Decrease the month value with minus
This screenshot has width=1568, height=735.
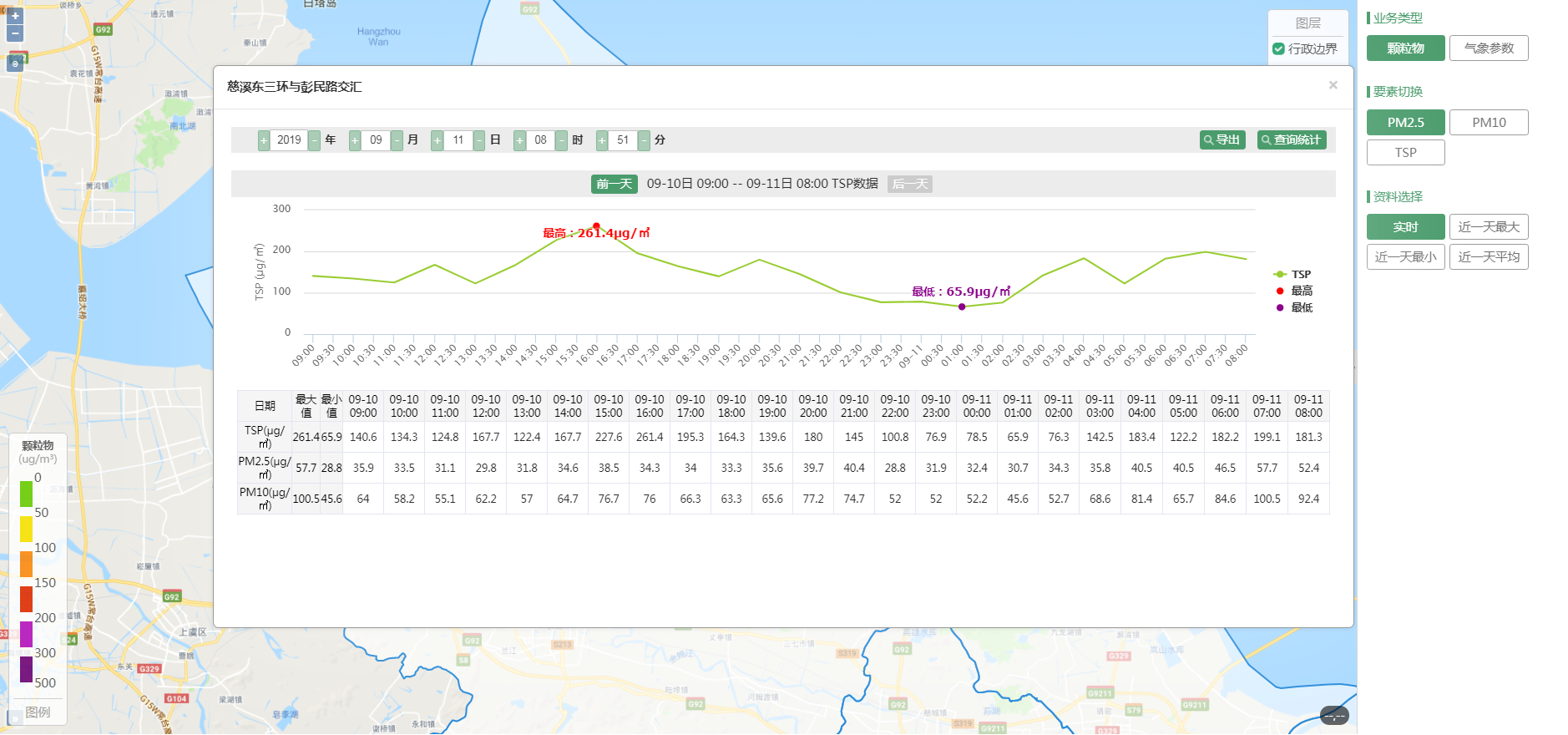pos(397,140)
